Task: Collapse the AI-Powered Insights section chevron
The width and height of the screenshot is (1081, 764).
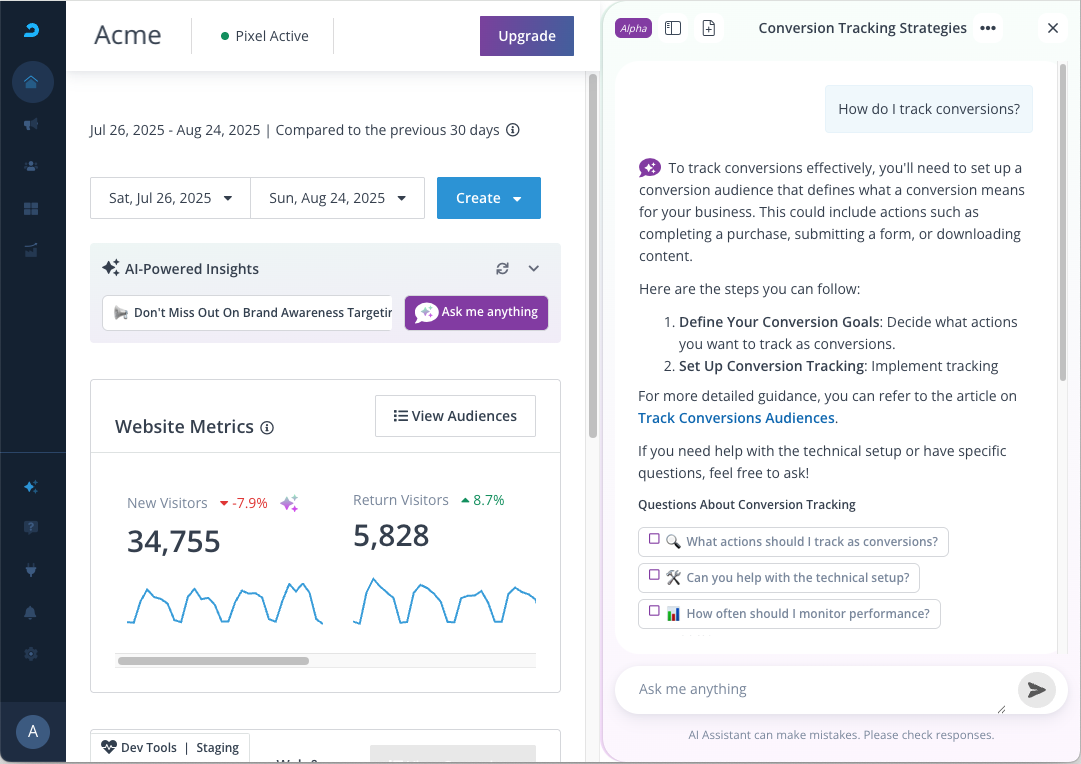Action: click(534, 268)
